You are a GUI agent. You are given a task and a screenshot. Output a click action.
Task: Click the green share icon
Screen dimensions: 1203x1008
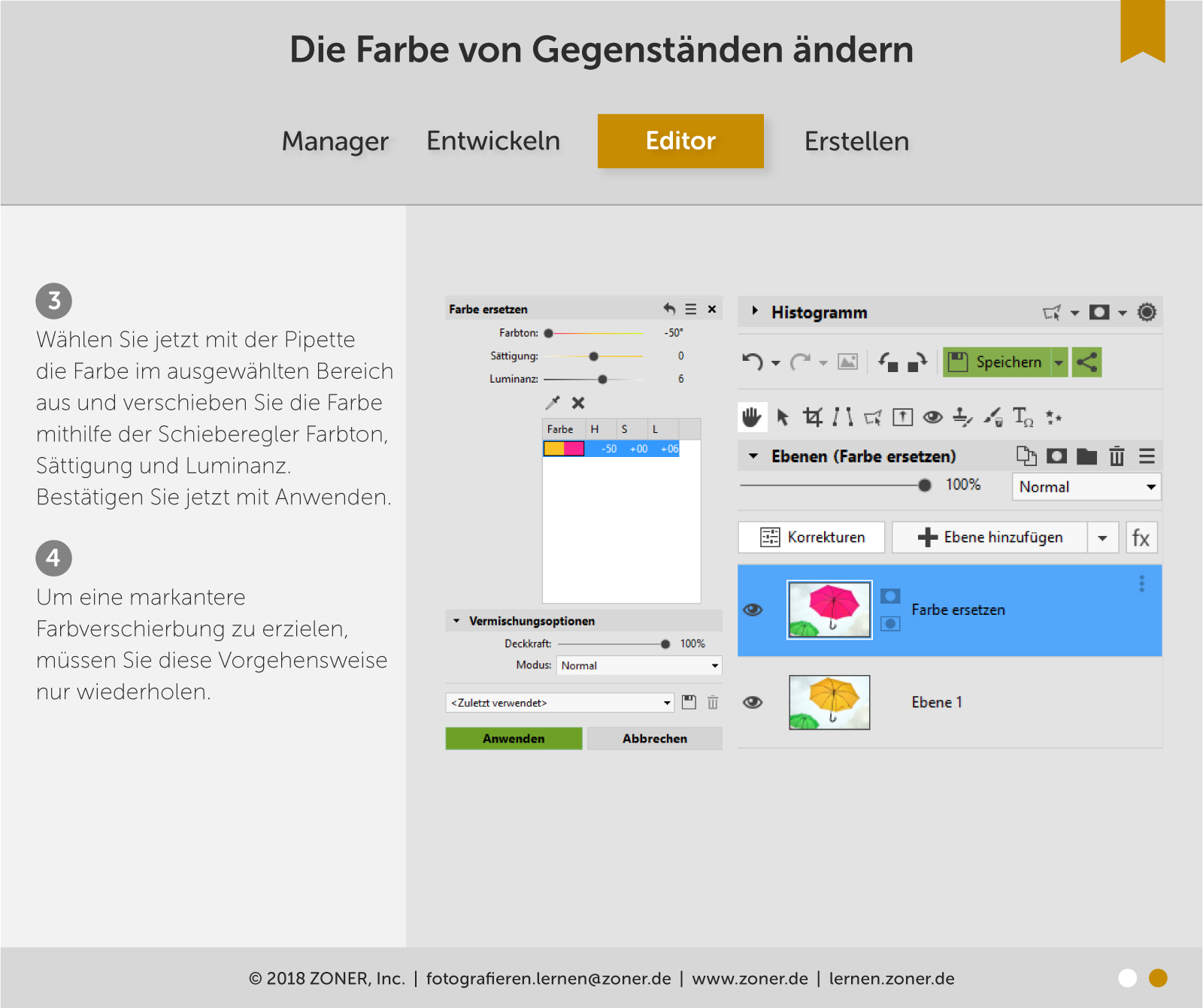tap(1086, 362)
